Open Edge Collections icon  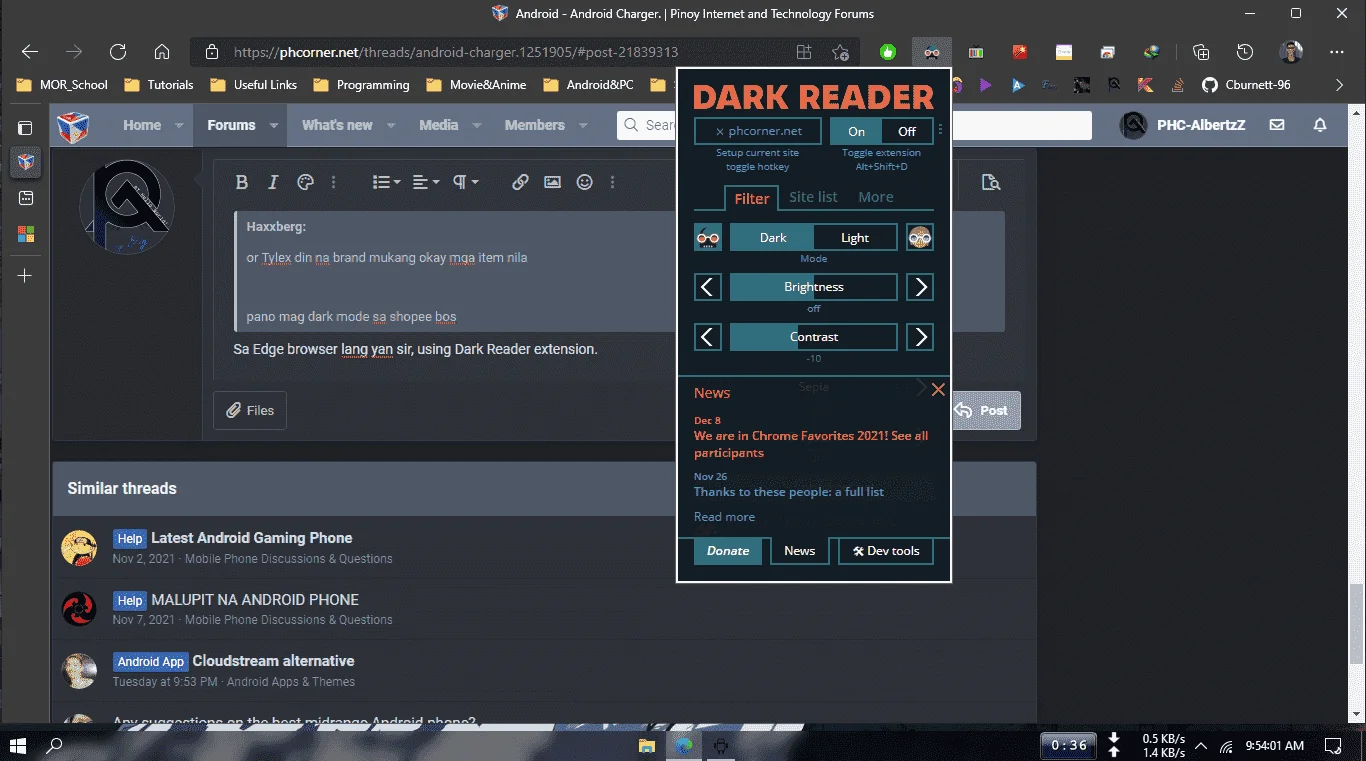[x=1201, y=52]
